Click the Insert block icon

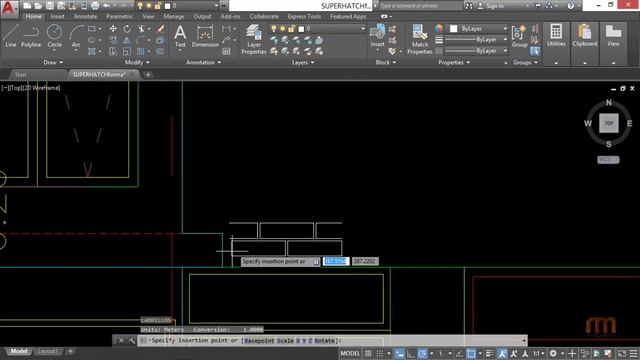point(378,36)
